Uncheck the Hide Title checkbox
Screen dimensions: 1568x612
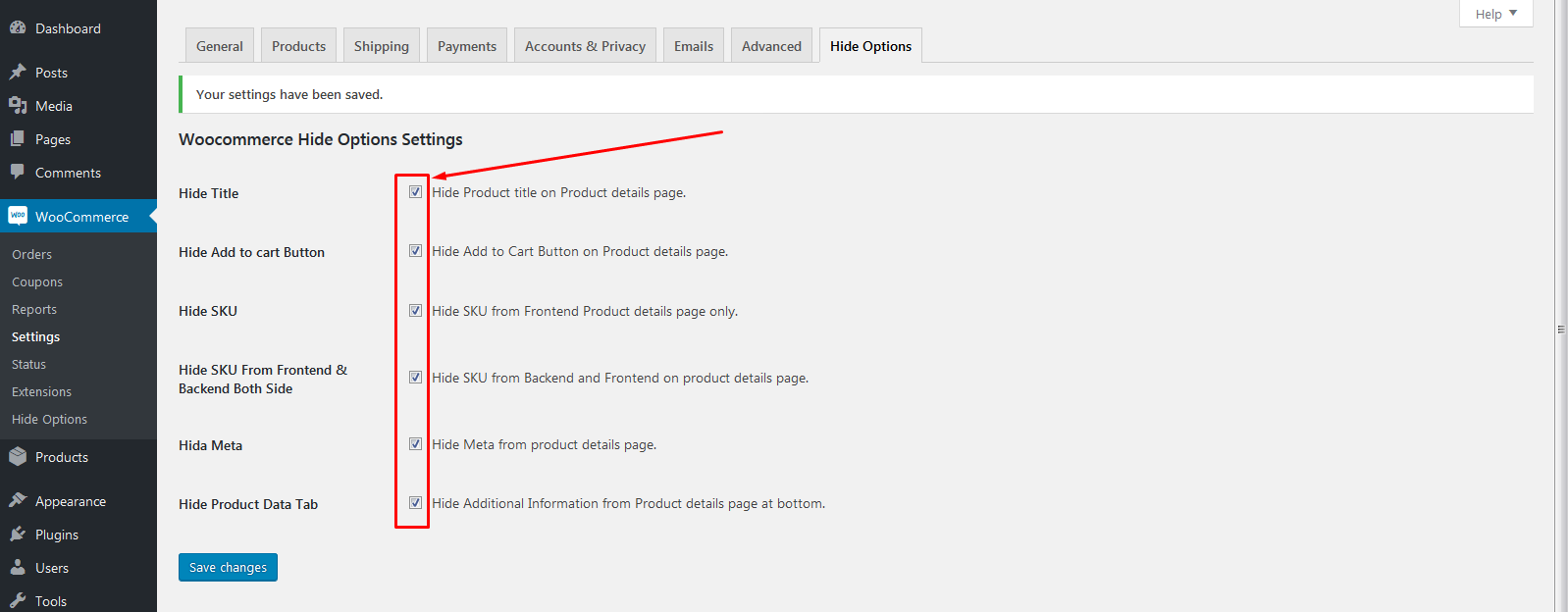coord(416,192)
